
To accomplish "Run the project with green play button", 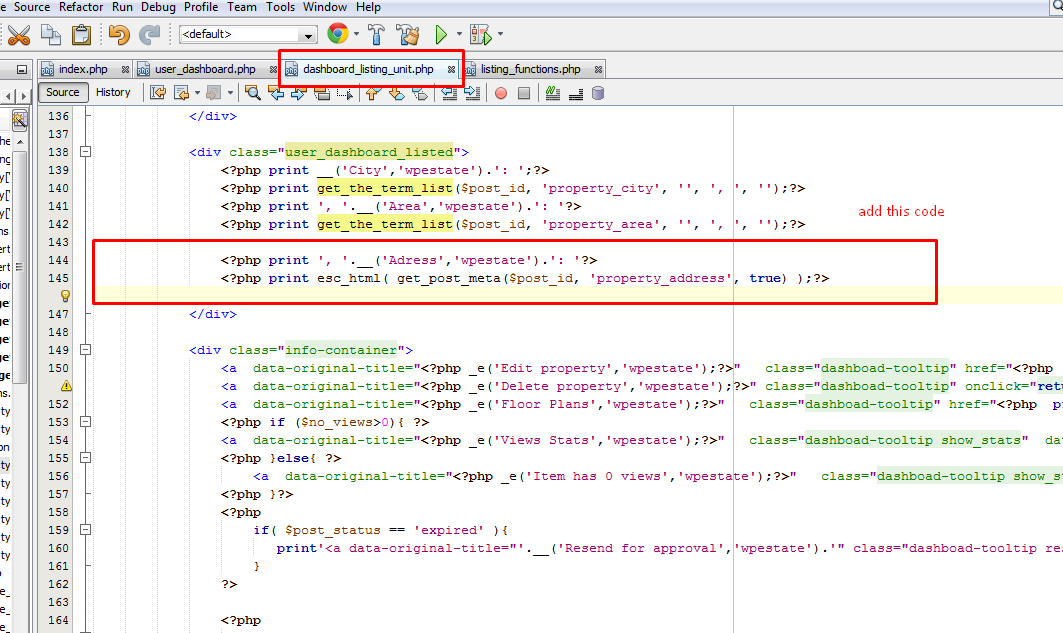I will [x=441, y=35].
